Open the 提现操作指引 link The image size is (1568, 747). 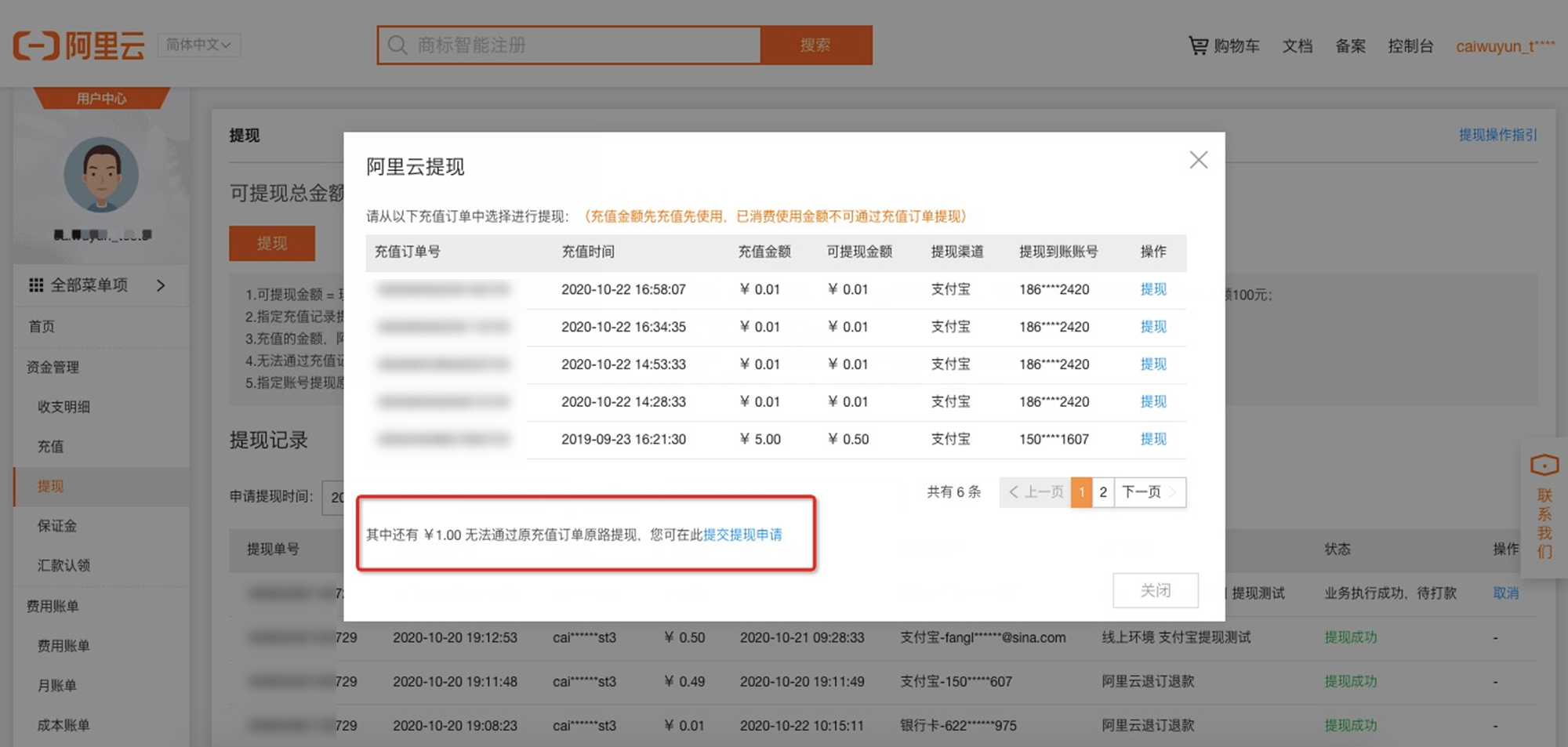(1497, 135)
